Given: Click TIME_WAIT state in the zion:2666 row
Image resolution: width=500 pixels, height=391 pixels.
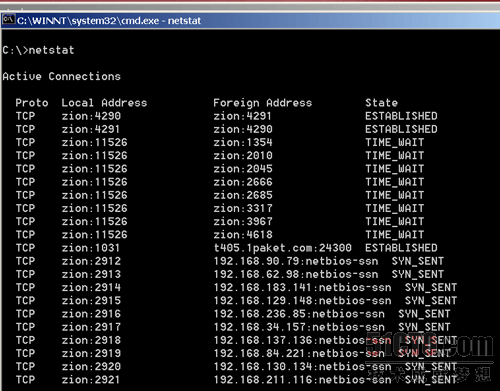Looking at the screenshot, I should pos(395,182).
